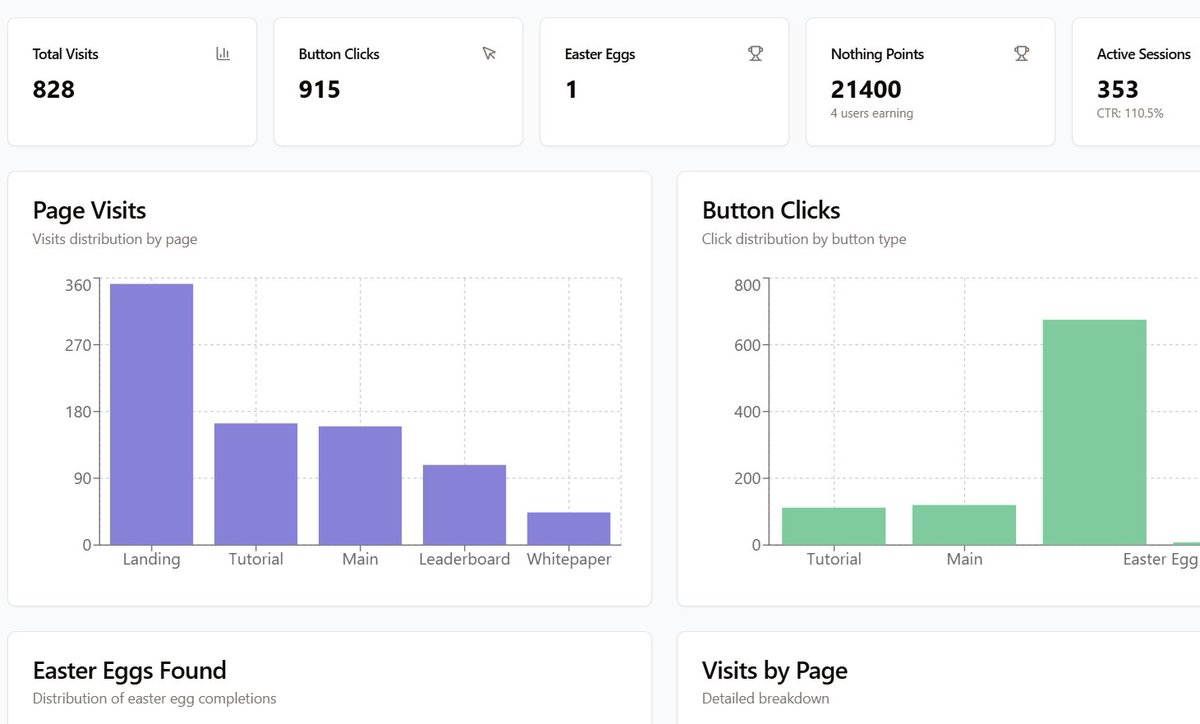Image resolution: width=1200 pixels, height=724 pixels.
Task: Click the 'Detailed breakdown' subtitle
Action: click(765, 698)
